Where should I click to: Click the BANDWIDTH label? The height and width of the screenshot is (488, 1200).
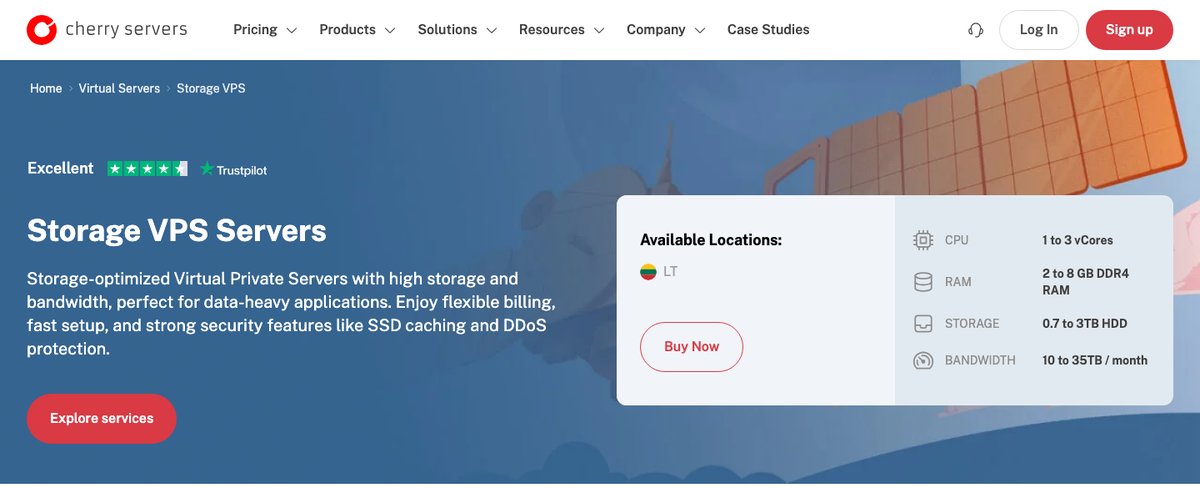[x=980, y=360]
